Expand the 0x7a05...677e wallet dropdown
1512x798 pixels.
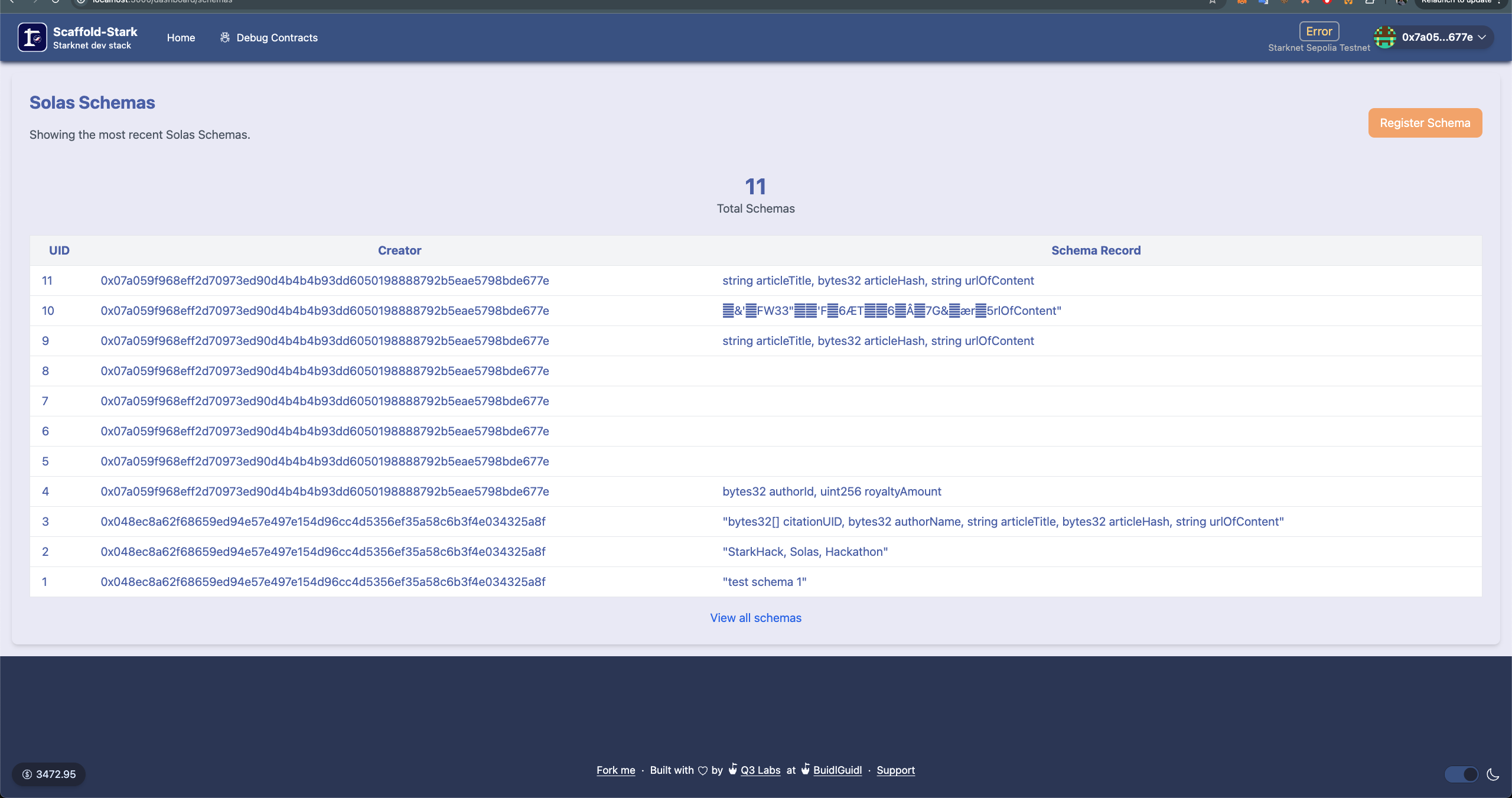coord(1436,37)
